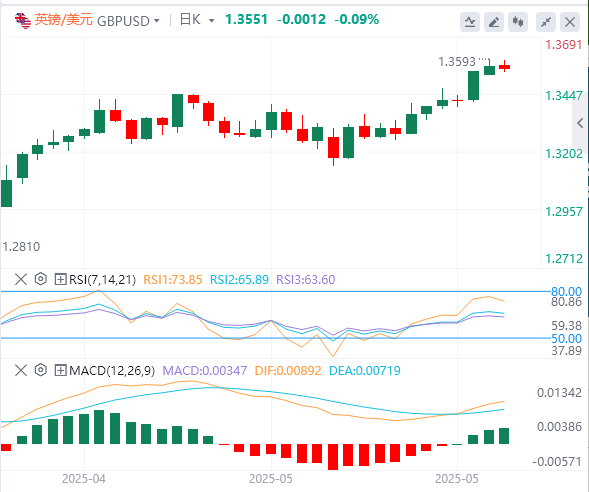Close the chart with top-right X
The width and height of the screenshot is (589, 492).
pos(570,22)
